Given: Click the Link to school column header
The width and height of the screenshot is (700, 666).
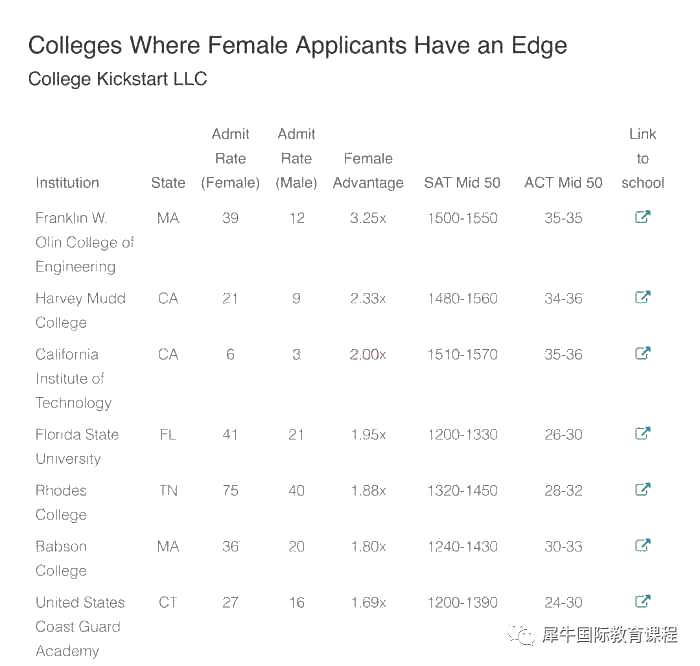Looking at the screenshot, I should point(643,158).
